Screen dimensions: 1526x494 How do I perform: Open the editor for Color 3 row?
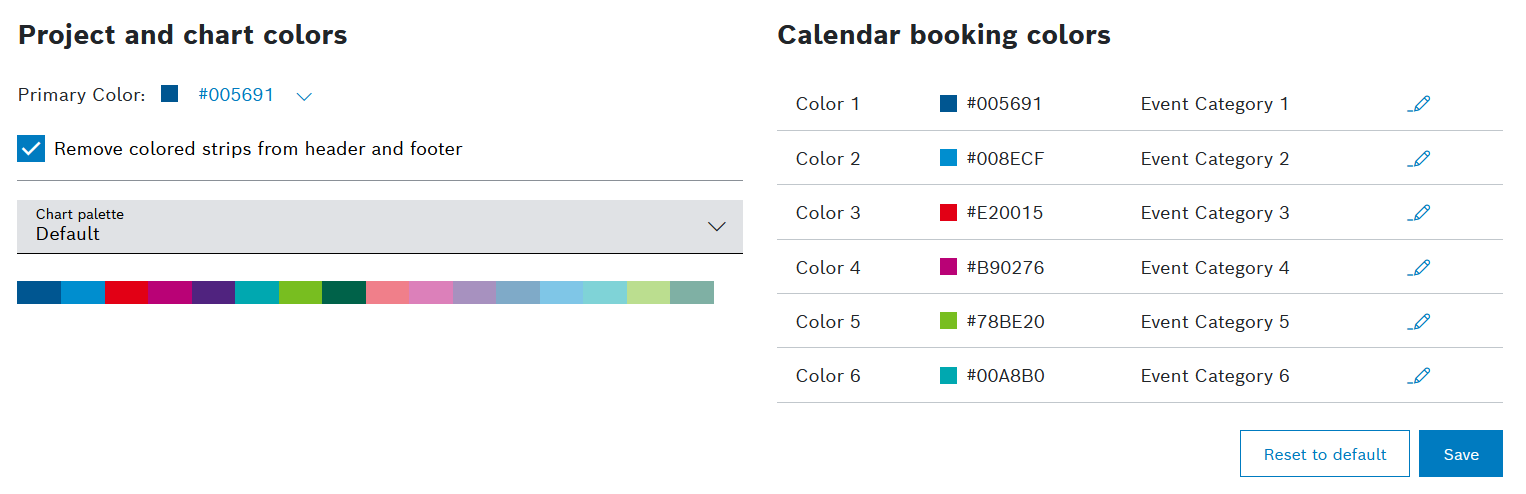(1418, 213)
